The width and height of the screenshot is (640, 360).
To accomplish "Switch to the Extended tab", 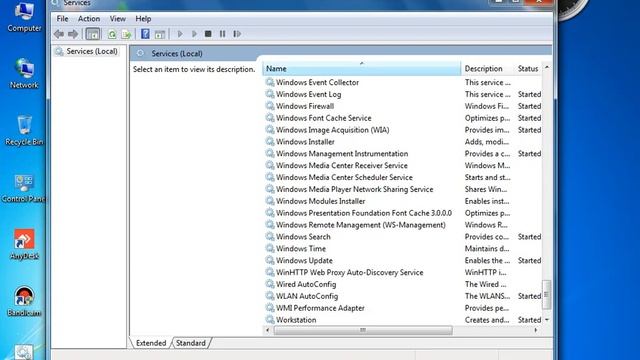I will pyautogui.click(x=151, y=343).
